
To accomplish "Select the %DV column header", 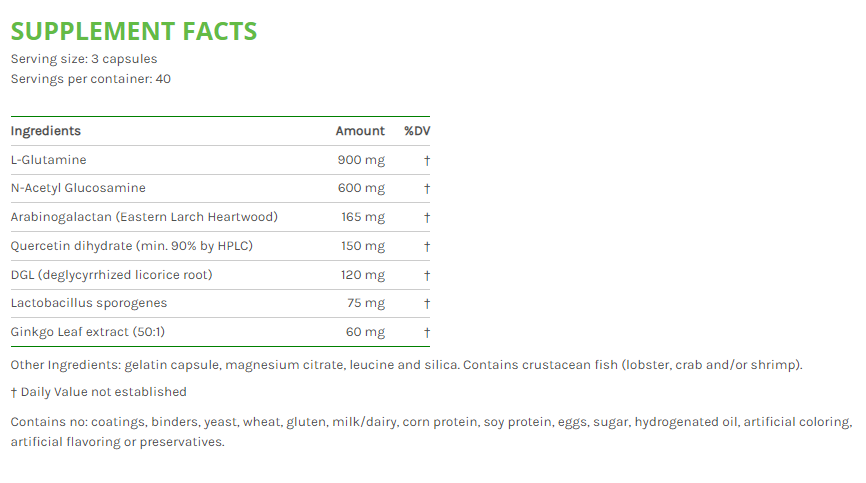I will (417, 131).
